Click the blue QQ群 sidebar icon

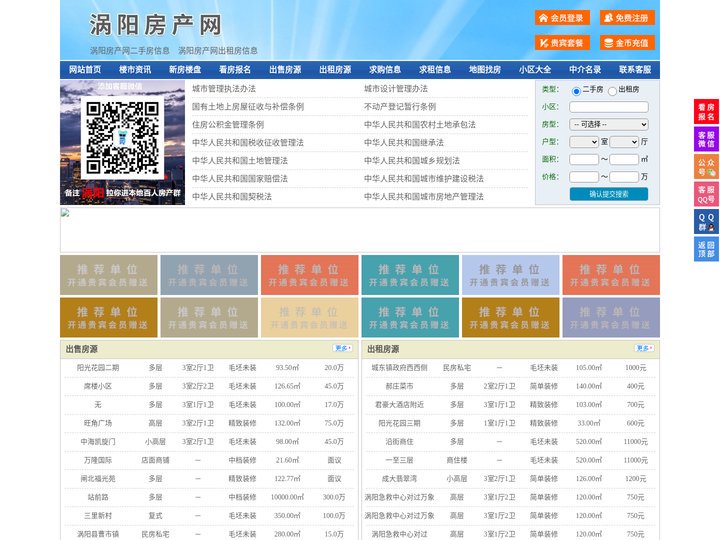click(706, 222)
